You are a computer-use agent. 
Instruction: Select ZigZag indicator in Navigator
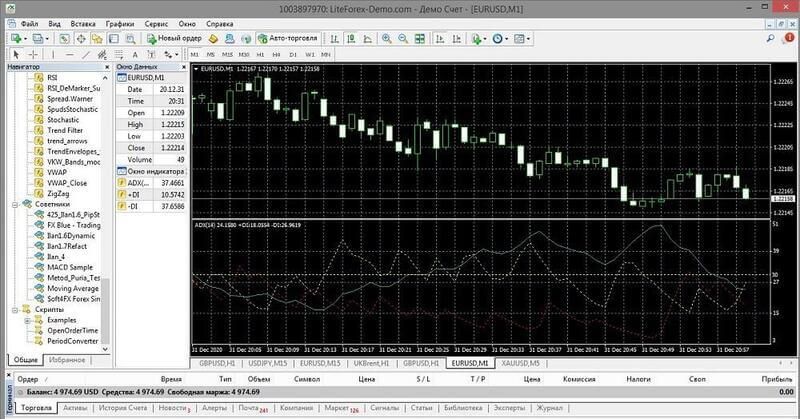58,193
